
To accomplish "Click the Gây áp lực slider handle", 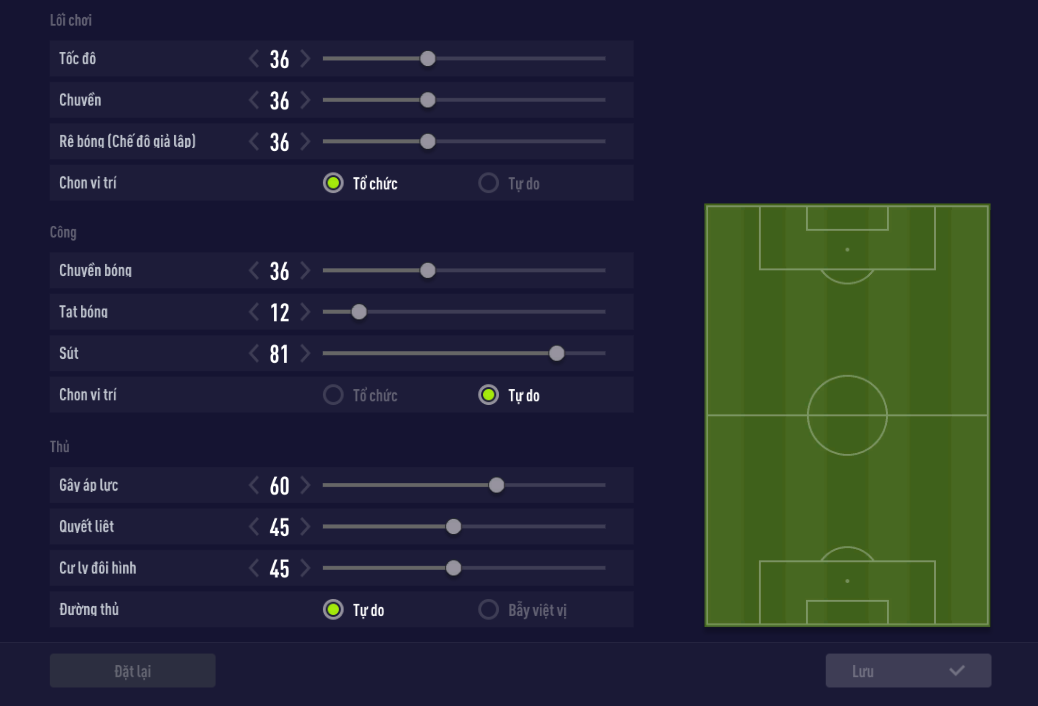I will click(x=496, y=486).
